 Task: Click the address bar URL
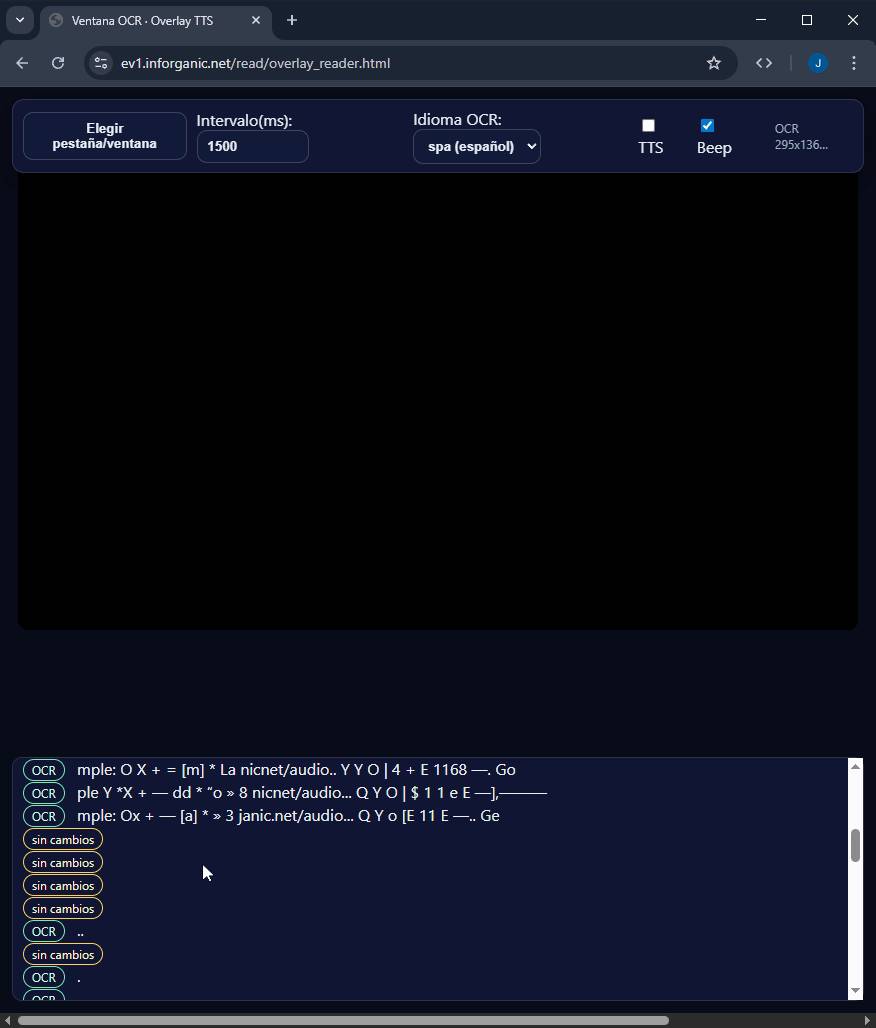pos(255,63)
